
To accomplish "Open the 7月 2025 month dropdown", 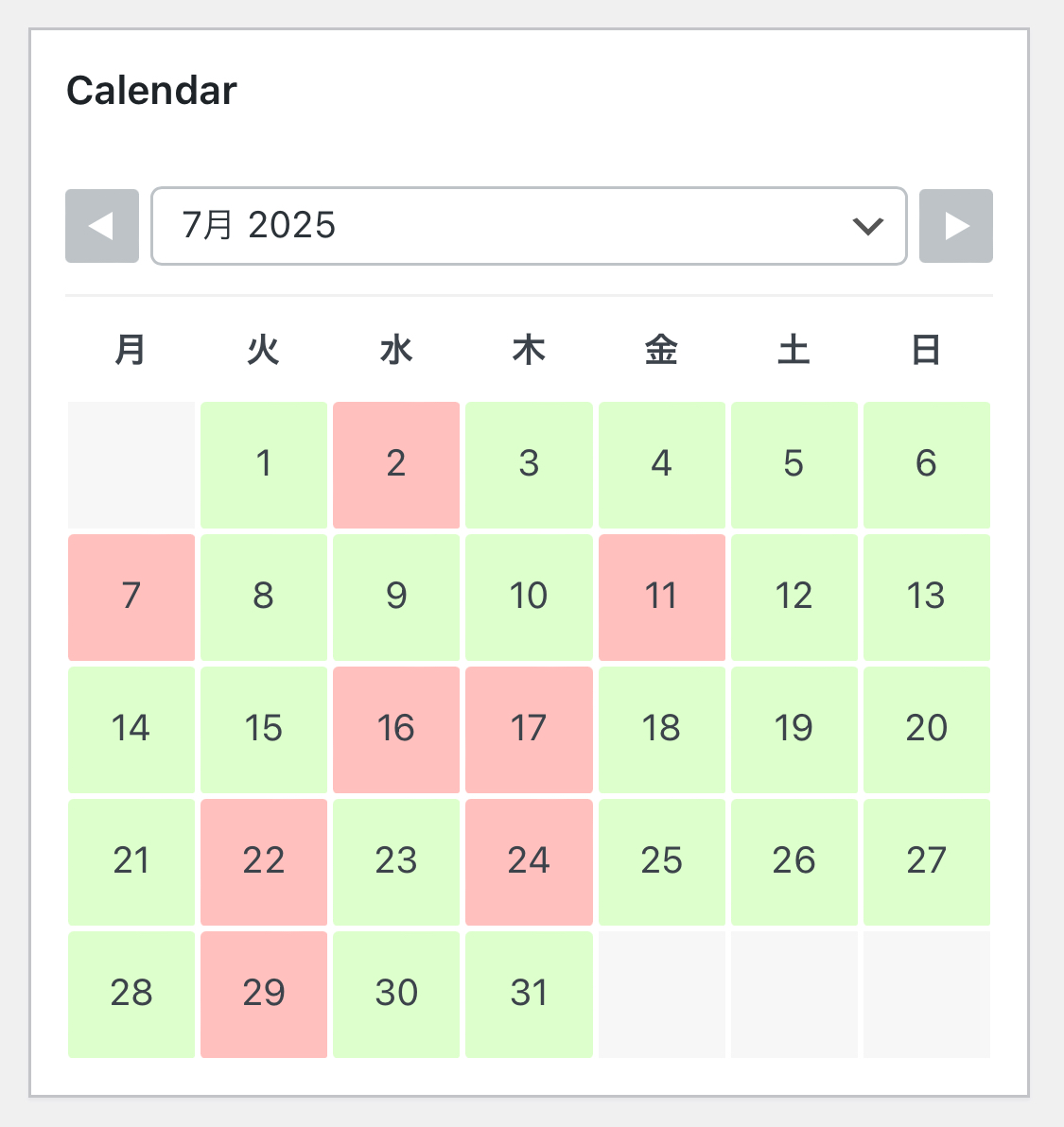I will [x=529, y=226].
